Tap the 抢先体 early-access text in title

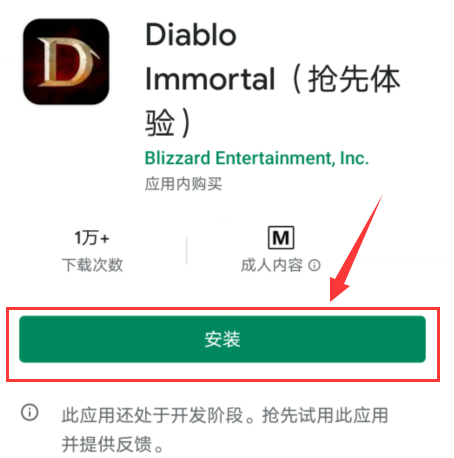pyautogui.click(x=354, y=79)
